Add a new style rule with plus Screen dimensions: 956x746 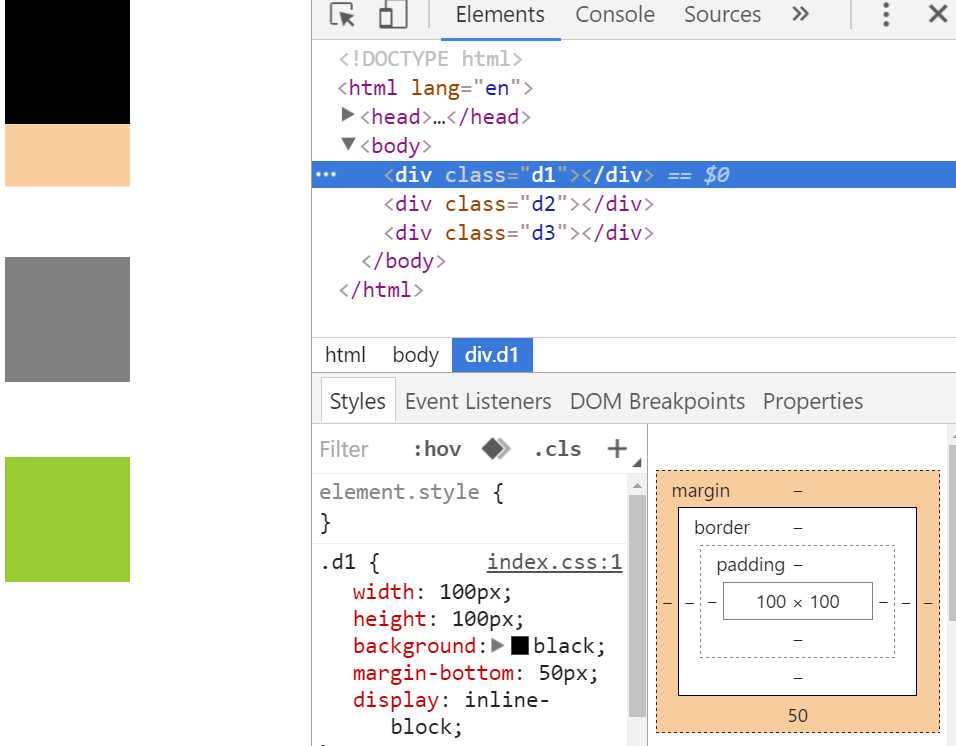tap(617, 449)
